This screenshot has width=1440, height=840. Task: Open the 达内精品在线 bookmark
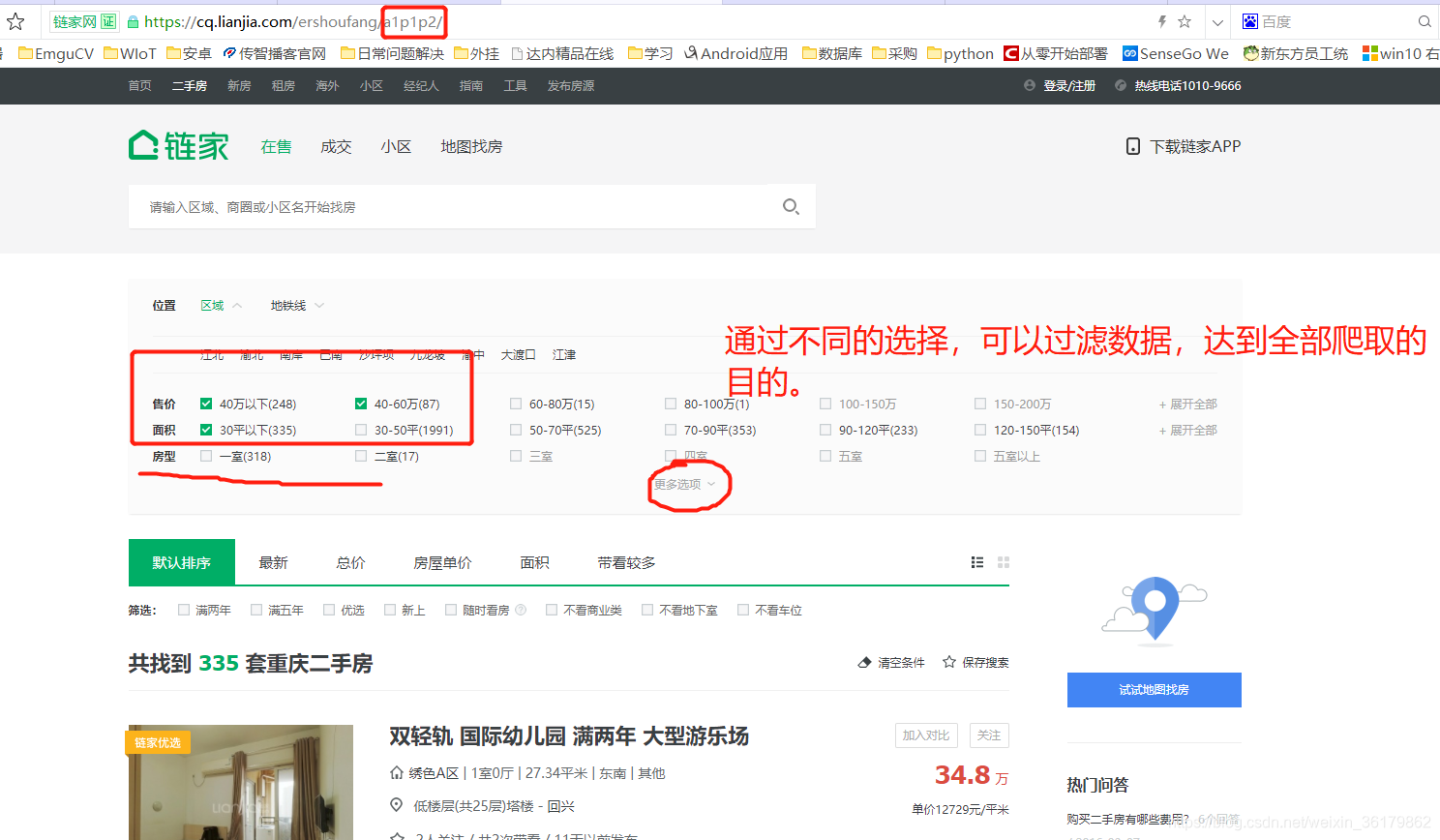coord(563,53)
